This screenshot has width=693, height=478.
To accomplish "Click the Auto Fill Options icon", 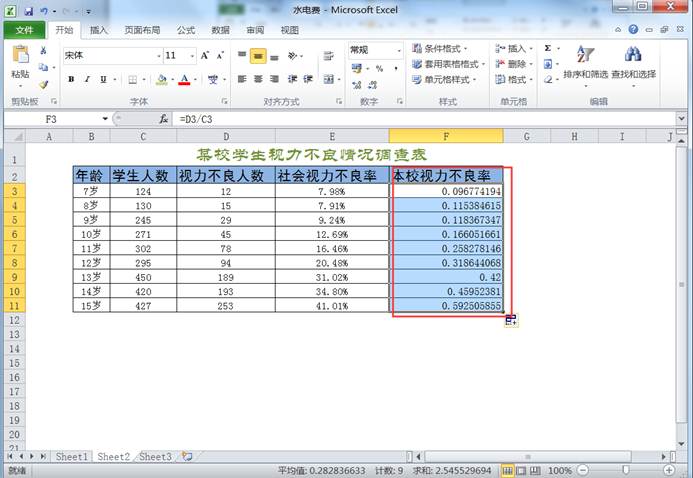I will tap(511, 319).
